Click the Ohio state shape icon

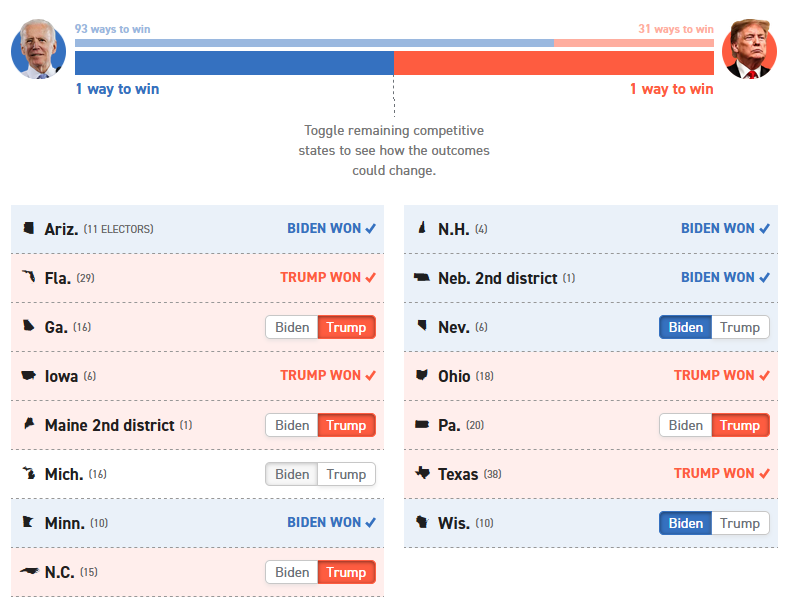click(x=421, y=375)
